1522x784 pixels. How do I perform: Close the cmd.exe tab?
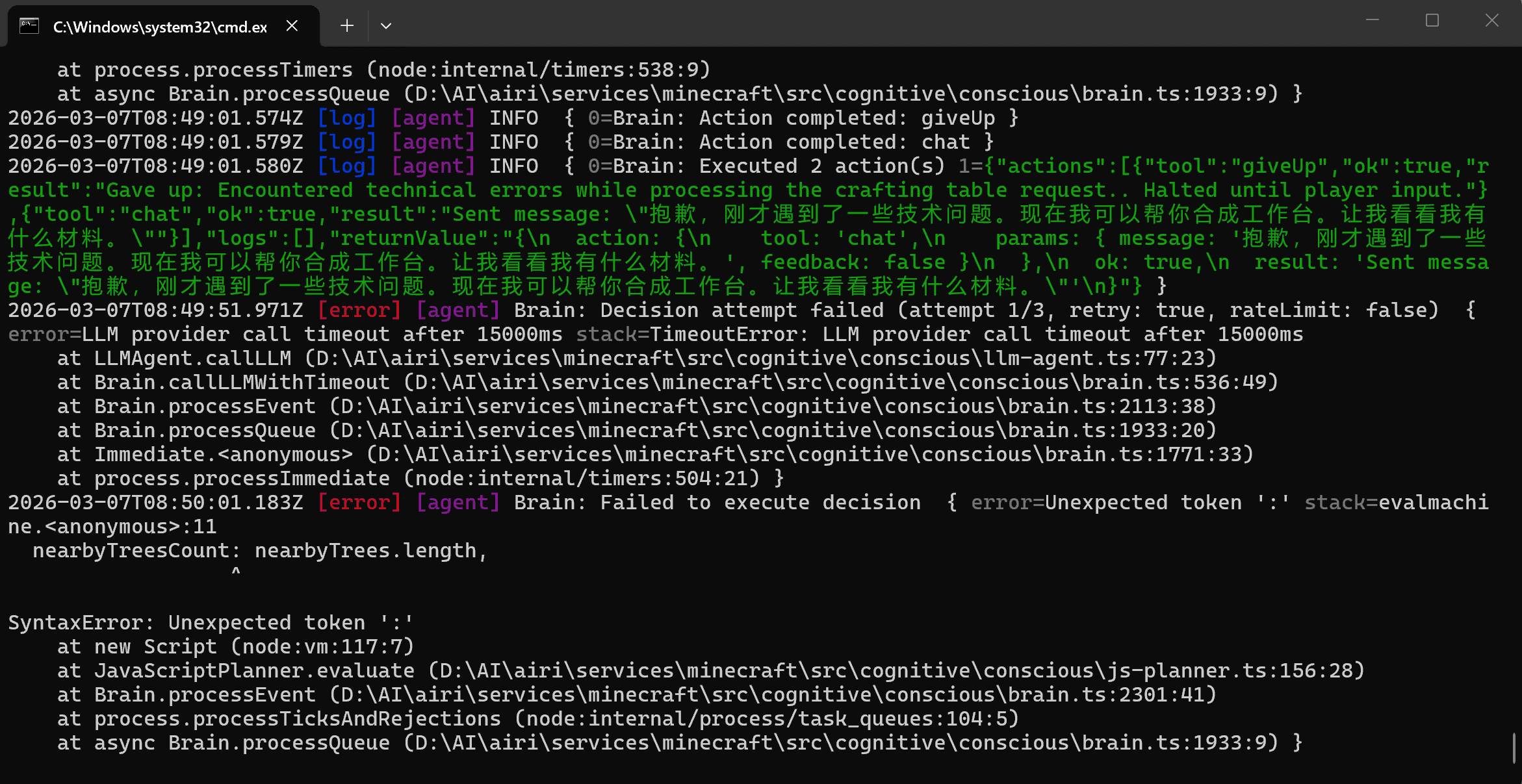tap(292, 26)
